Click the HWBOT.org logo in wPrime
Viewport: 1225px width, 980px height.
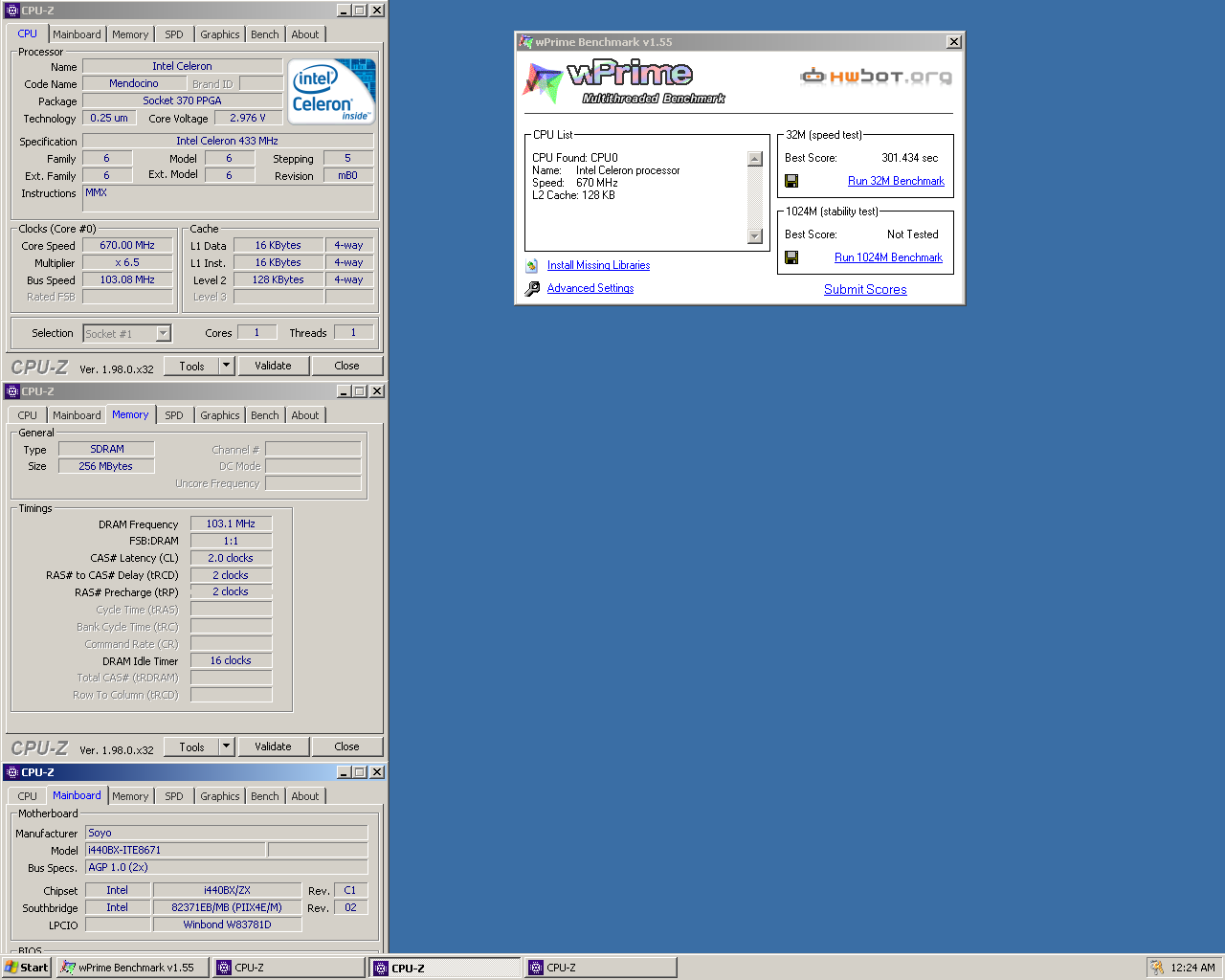click(x=876, y=77)
